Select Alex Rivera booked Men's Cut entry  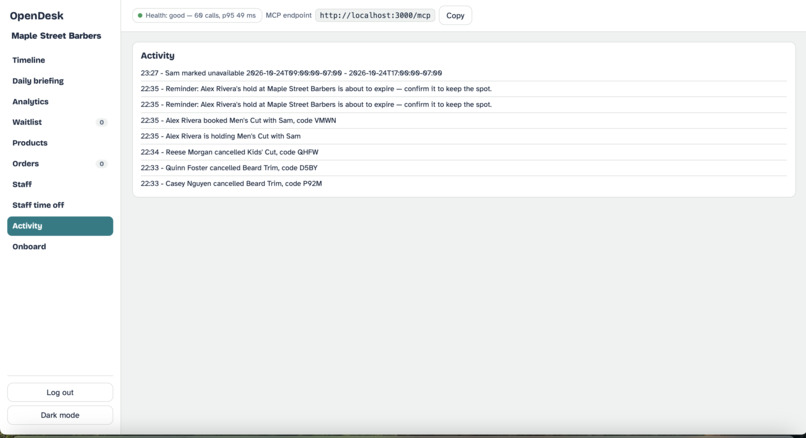point(463,120)
